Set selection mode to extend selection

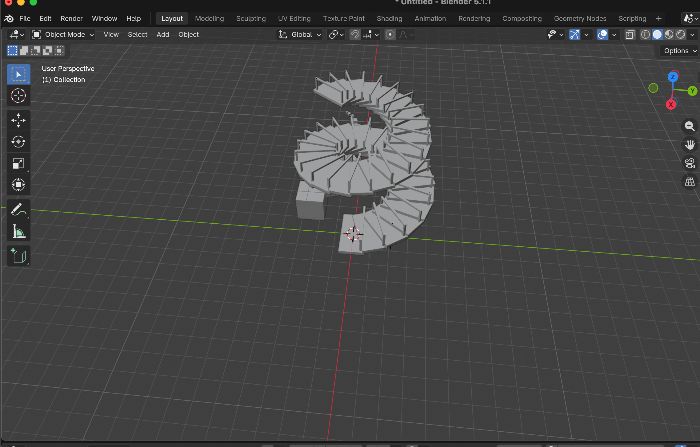(24, 51)
